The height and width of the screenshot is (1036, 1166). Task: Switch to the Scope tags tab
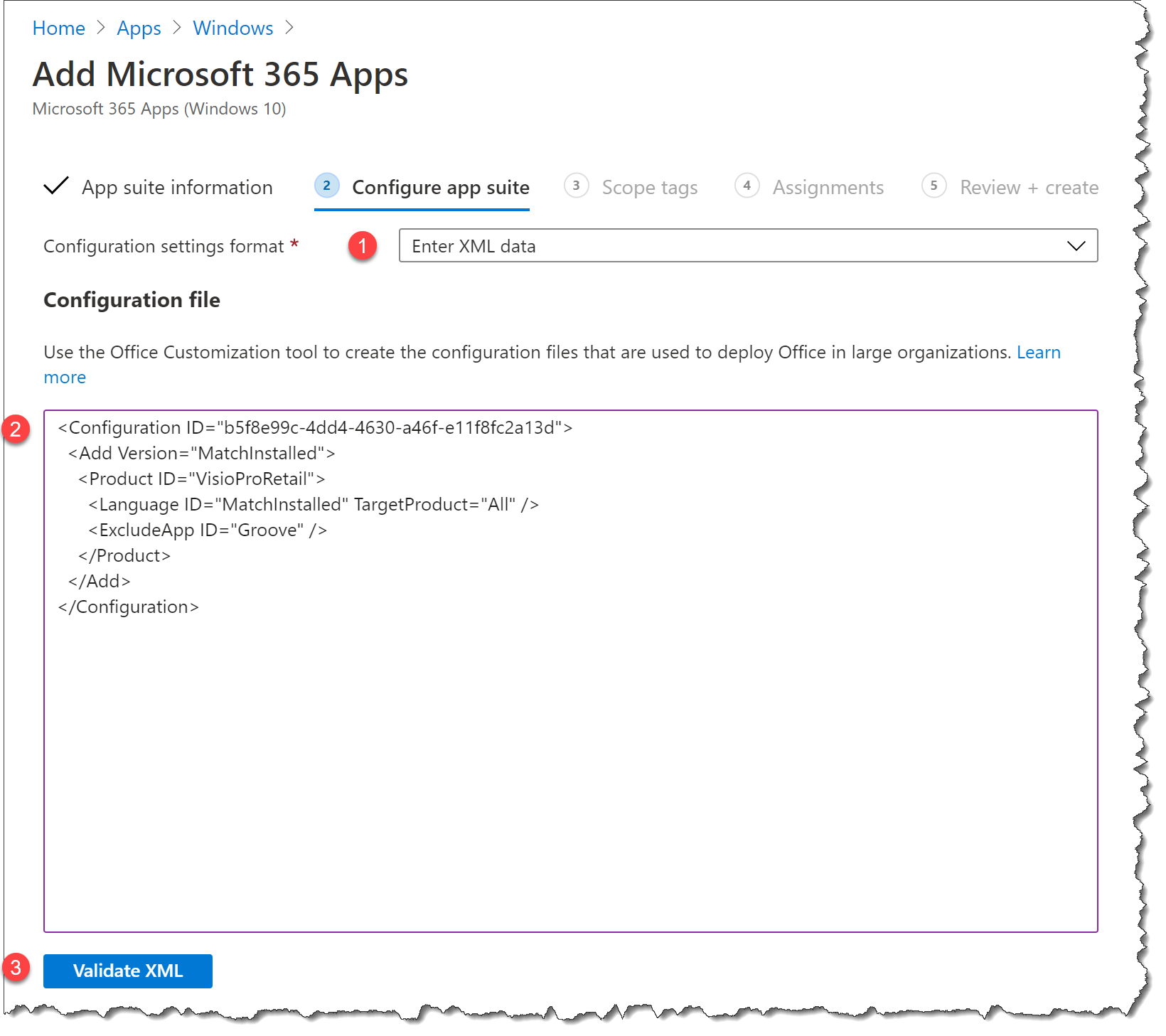pos(649,188)
